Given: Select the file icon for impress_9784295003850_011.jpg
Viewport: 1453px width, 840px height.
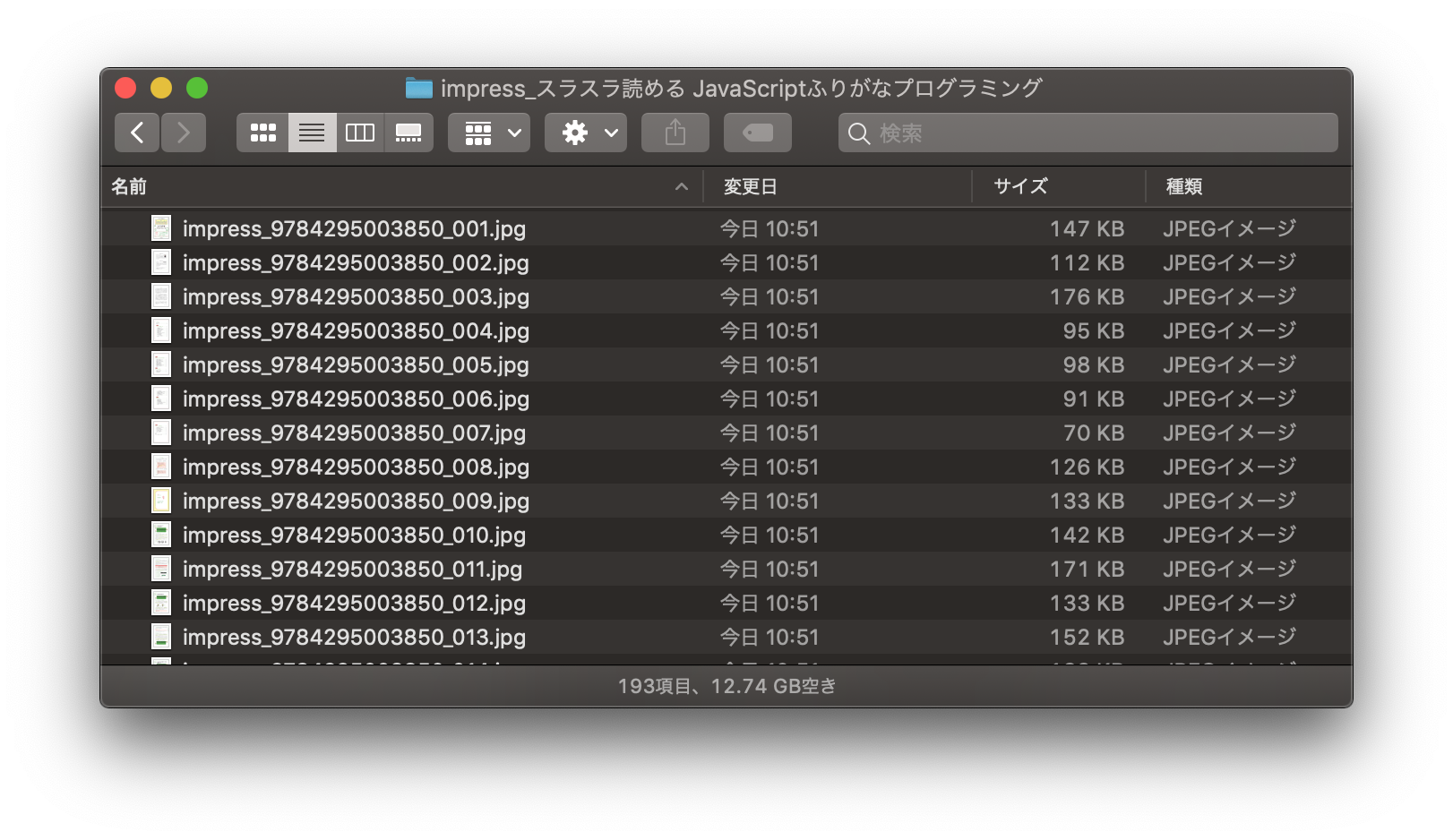Looking at the screenshot, I should (x=161, y=569).
